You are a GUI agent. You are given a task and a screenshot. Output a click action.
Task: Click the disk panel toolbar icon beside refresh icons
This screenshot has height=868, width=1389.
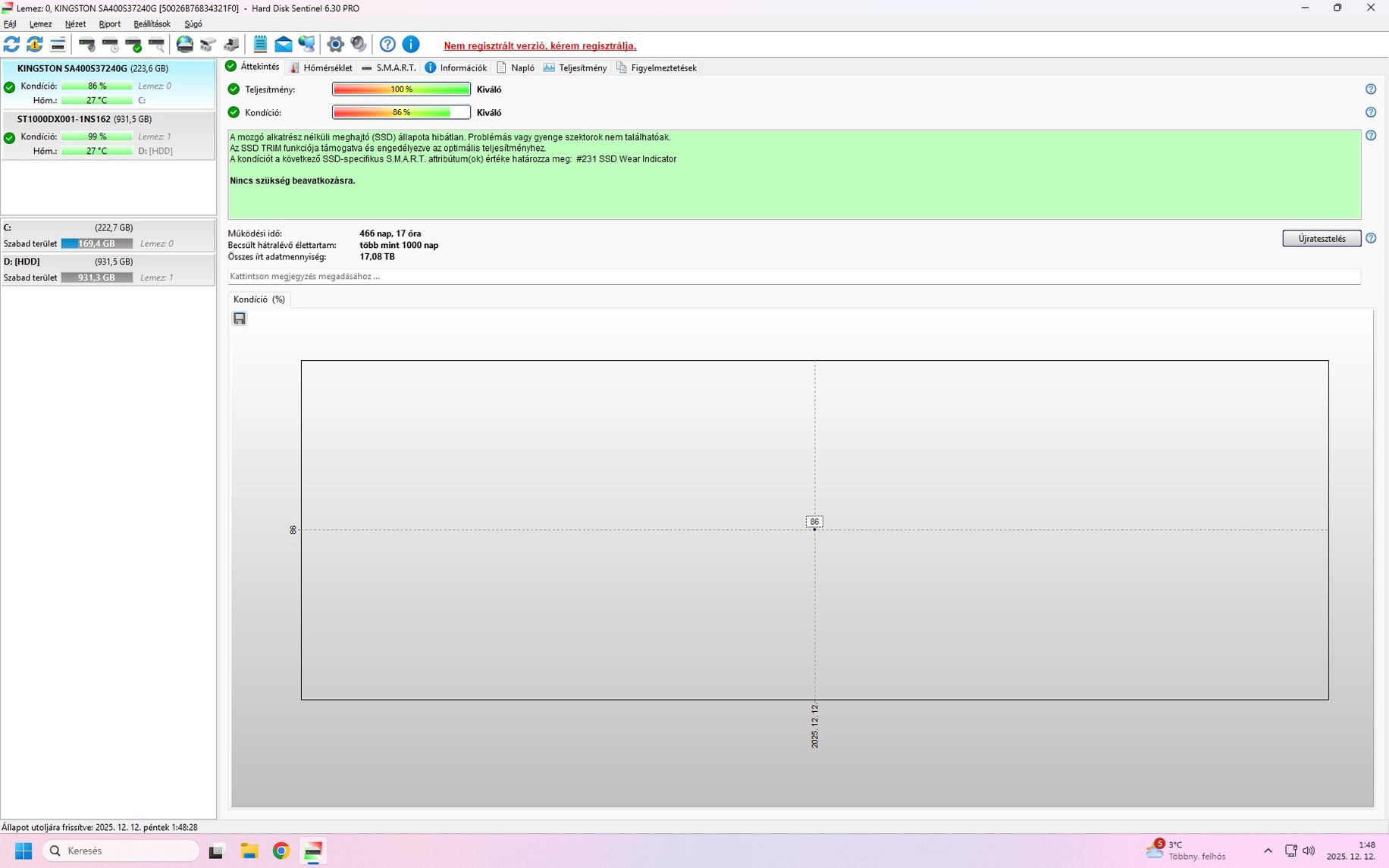click(58, 44)
